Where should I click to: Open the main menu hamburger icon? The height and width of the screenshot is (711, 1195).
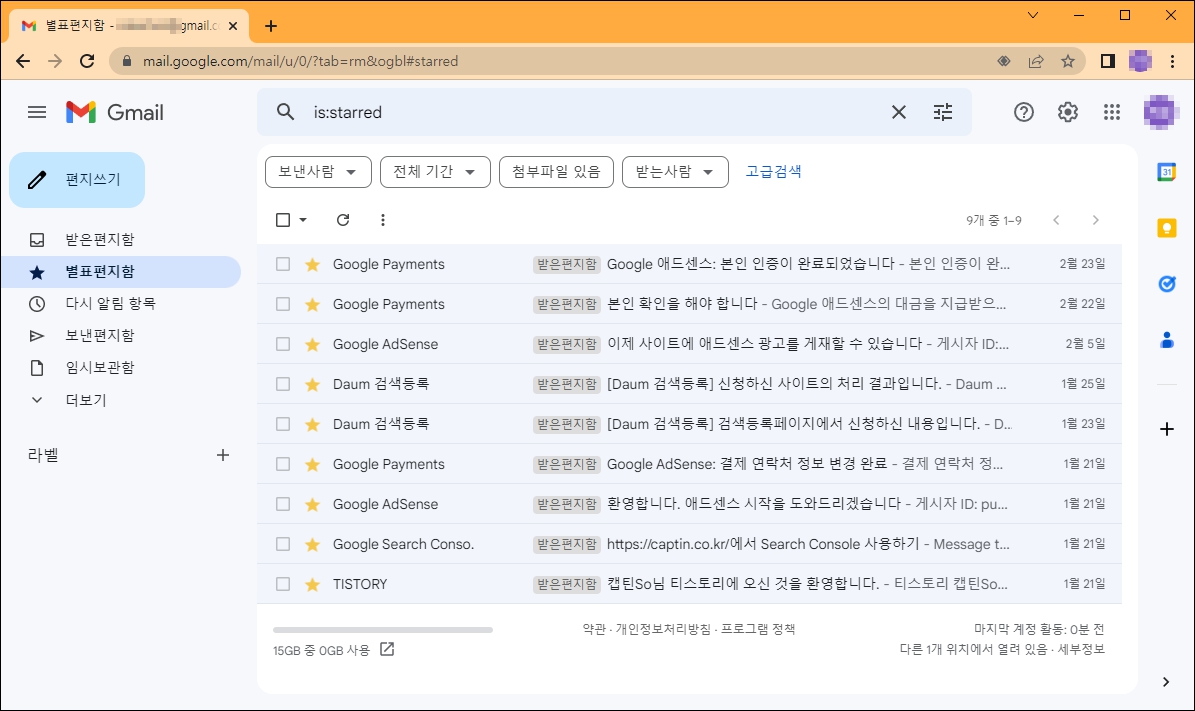37,112
